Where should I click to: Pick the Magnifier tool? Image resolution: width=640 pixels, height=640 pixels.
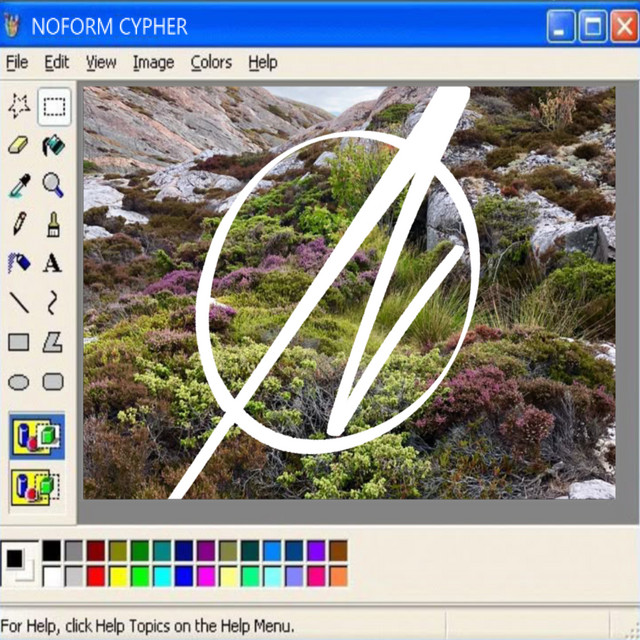click(53, 185)
